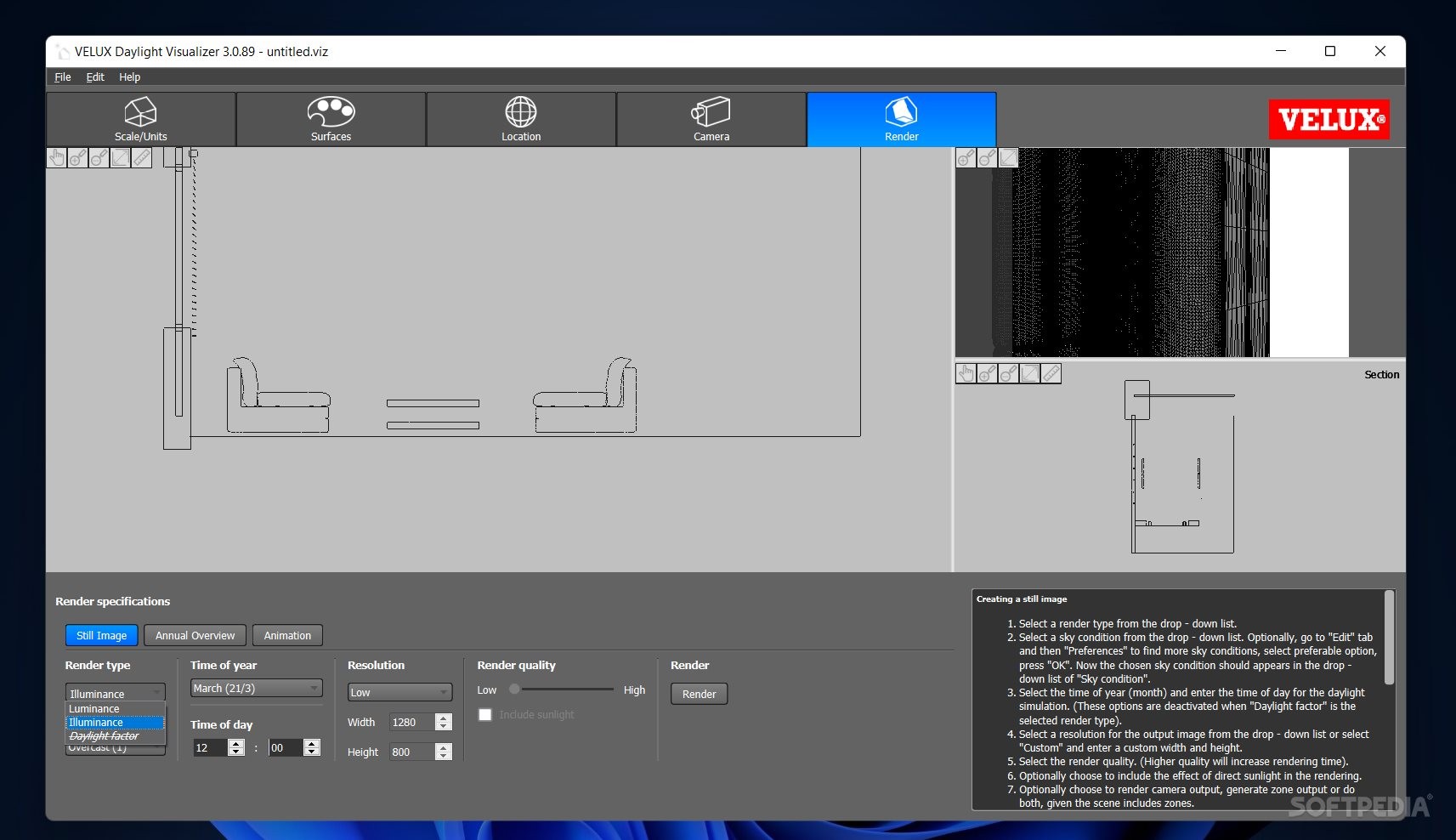Open the Resolution Low dropdown
Image resolution: width=1456 pixels, height=840 pixels.
(399, 692)
